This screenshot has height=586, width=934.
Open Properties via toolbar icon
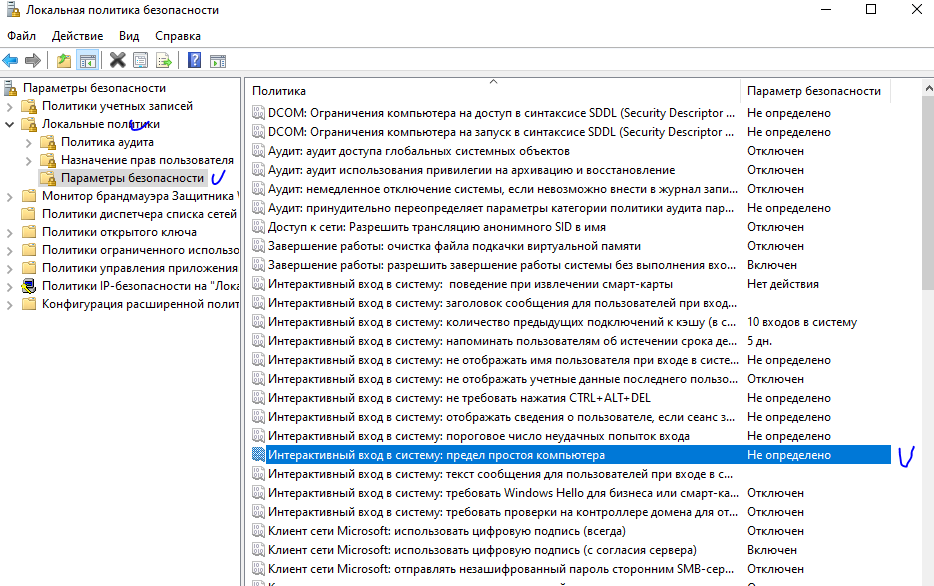pos(141,61)
